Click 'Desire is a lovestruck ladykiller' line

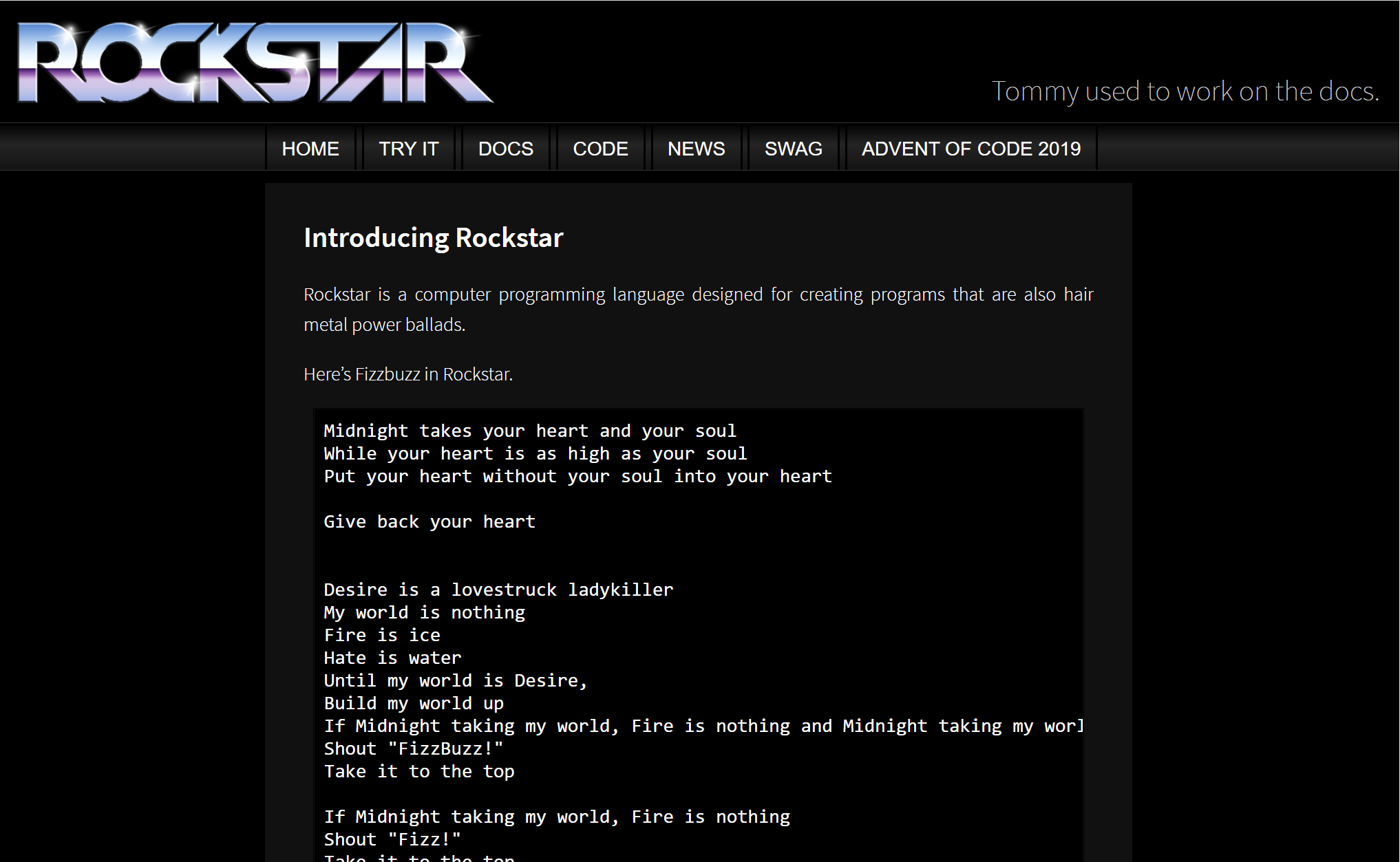[498, 590]
